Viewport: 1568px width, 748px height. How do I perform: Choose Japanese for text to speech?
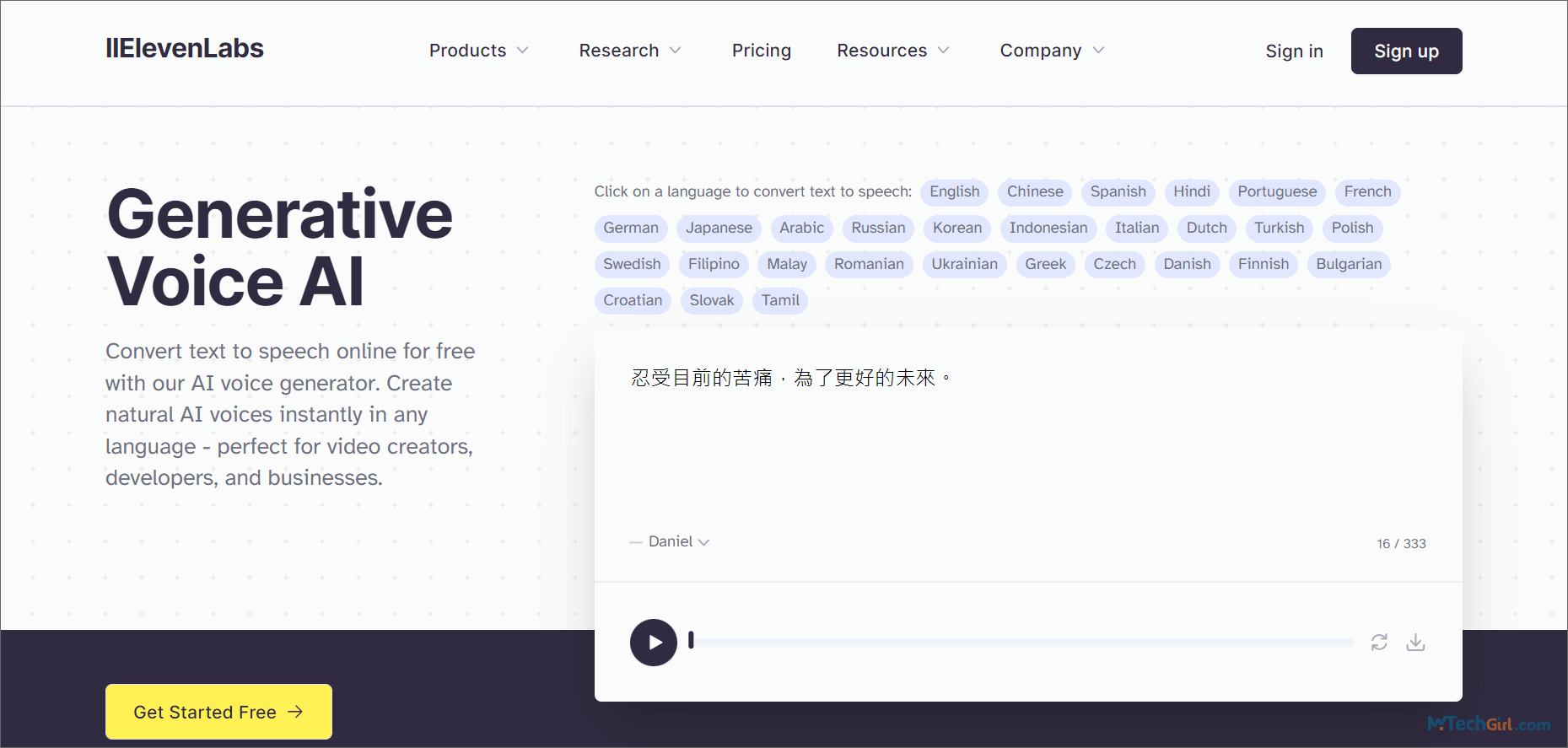[719, 229]
